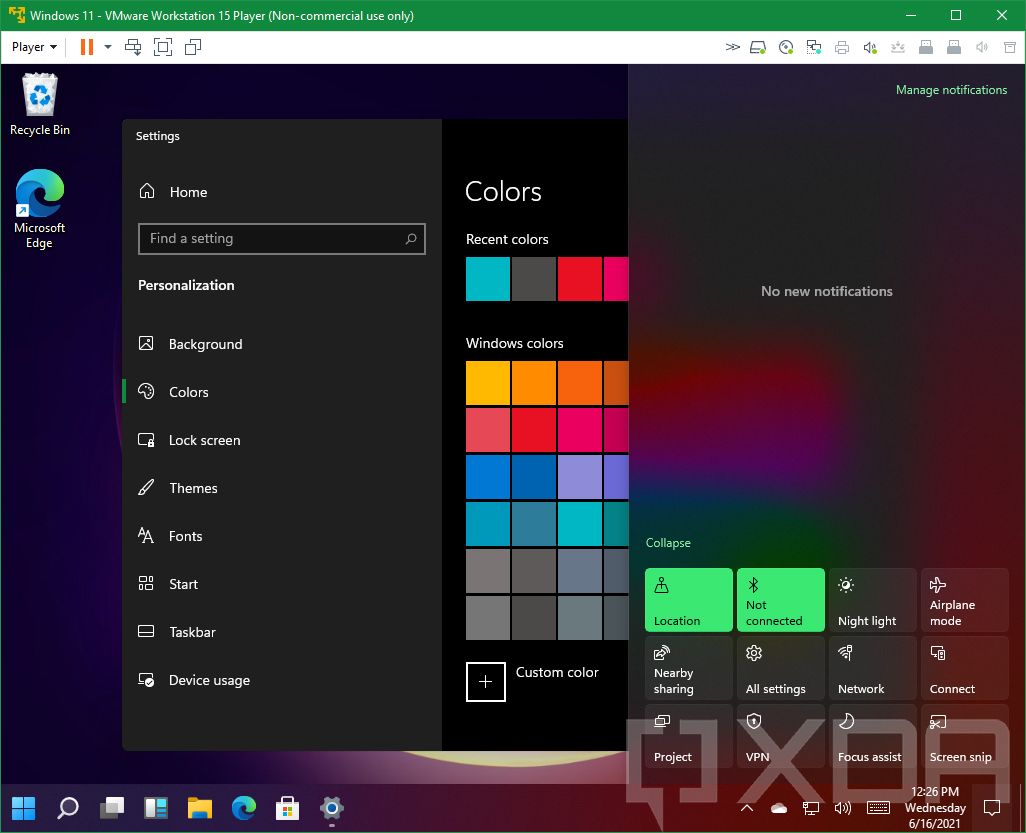The image size is (1026, 833).
Task: Launch Edge from taskbar
Action: pos(244,808)
